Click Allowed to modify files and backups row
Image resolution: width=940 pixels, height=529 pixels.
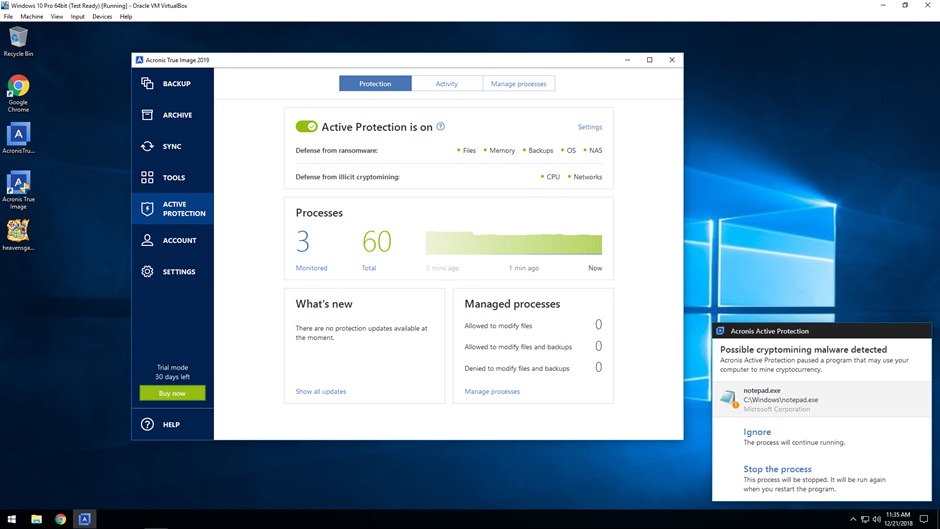[533, 346]
